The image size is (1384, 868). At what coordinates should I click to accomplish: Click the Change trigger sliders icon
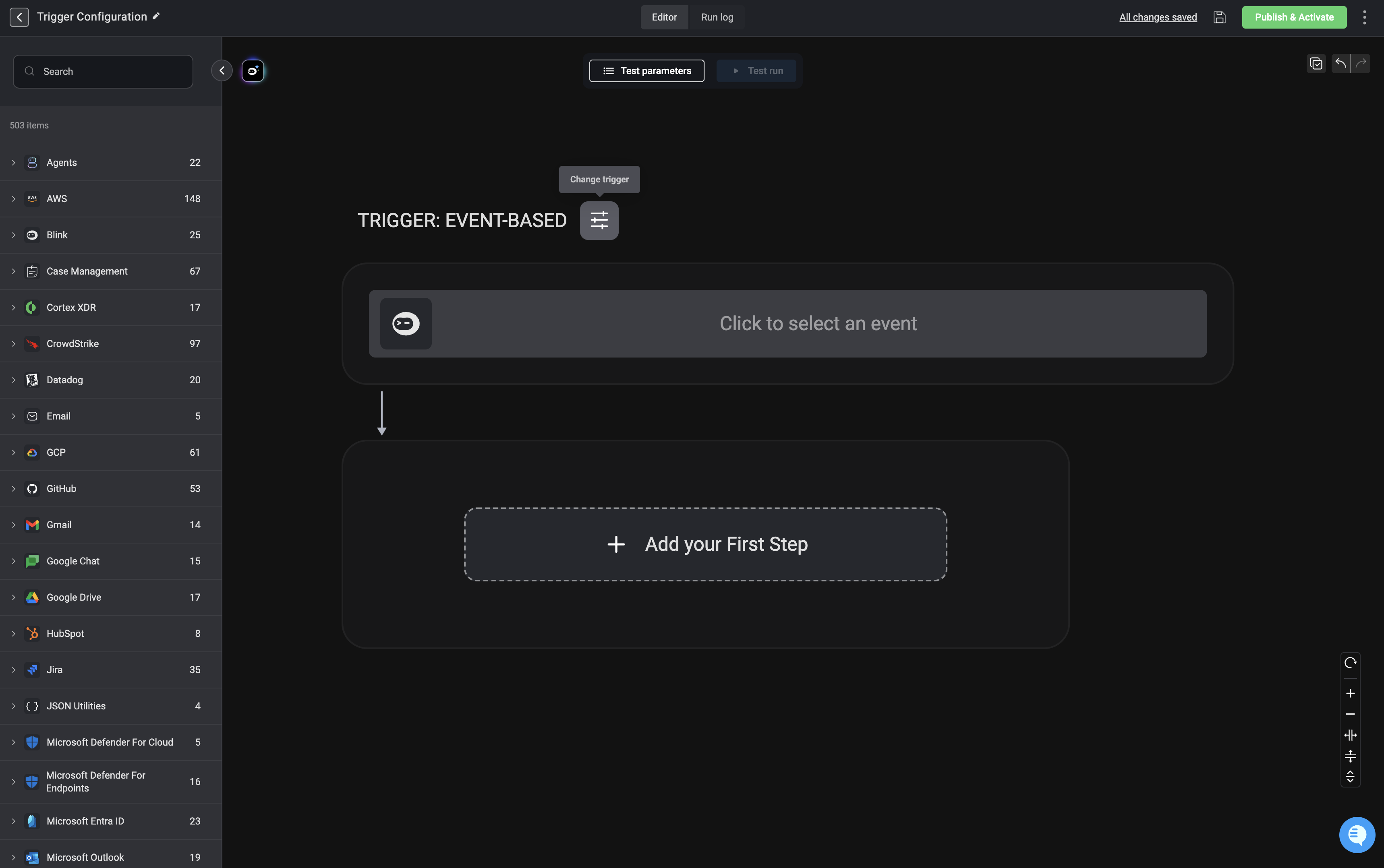point(599,221)
